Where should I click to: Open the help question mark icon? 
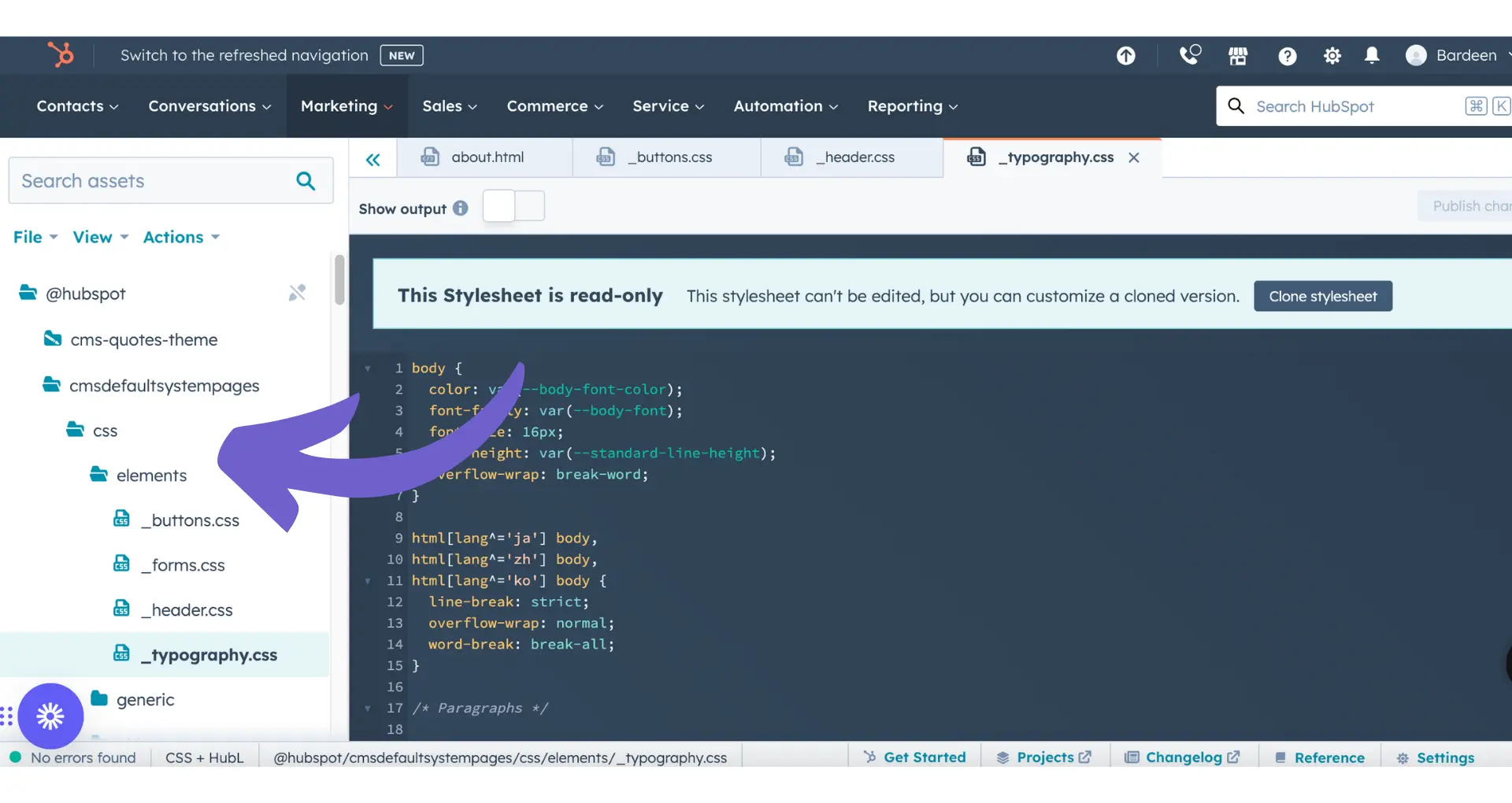pyautogui.click(x=1288, y=56)
